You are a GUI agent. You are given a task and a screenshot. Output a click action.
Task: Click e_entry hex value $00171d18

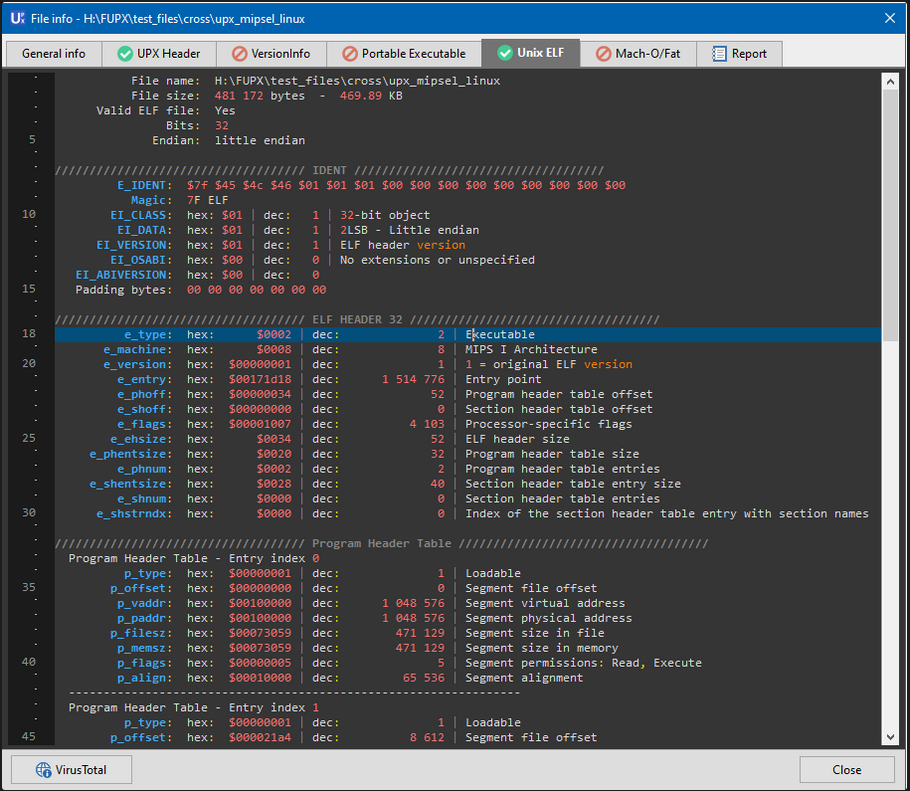tap(260, 380)
